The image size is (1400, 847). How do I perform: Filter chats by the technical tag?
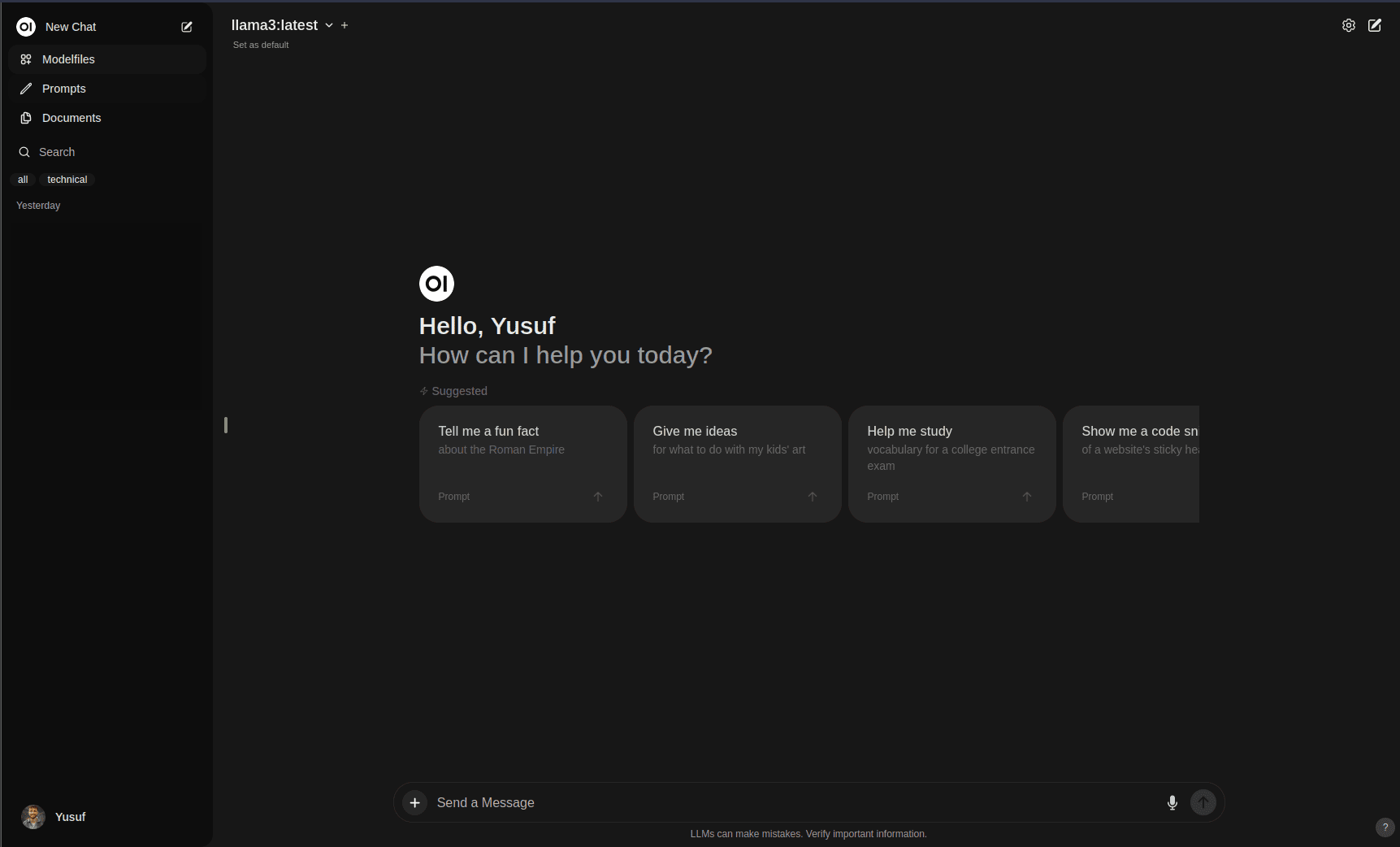click(67, 180)
